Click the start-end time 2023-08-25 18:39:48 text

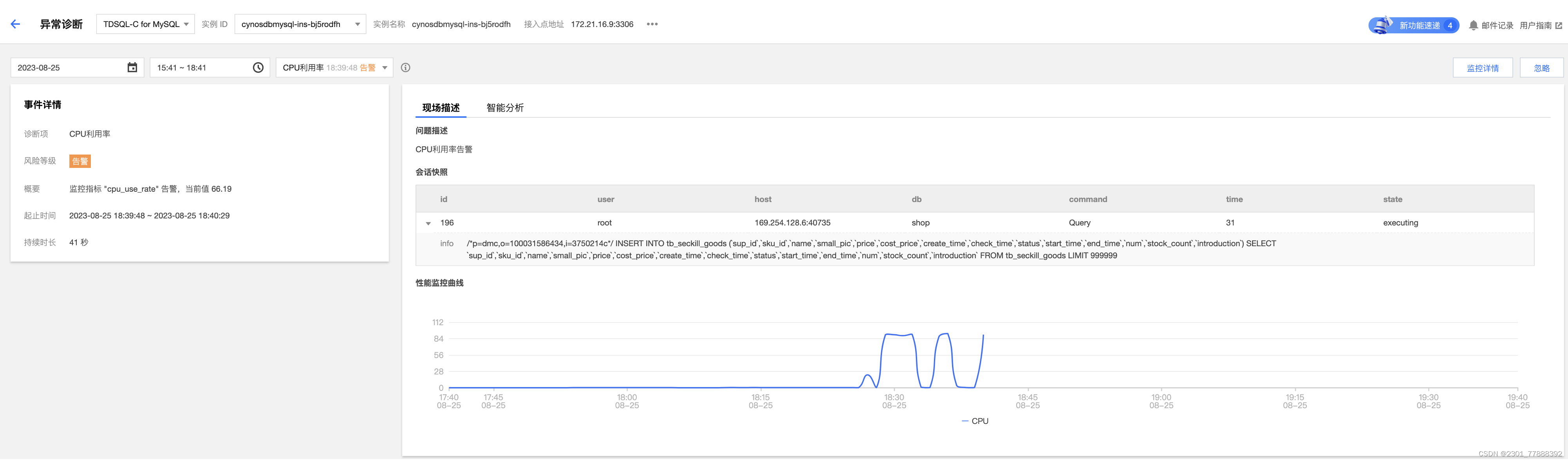[149, 215]
